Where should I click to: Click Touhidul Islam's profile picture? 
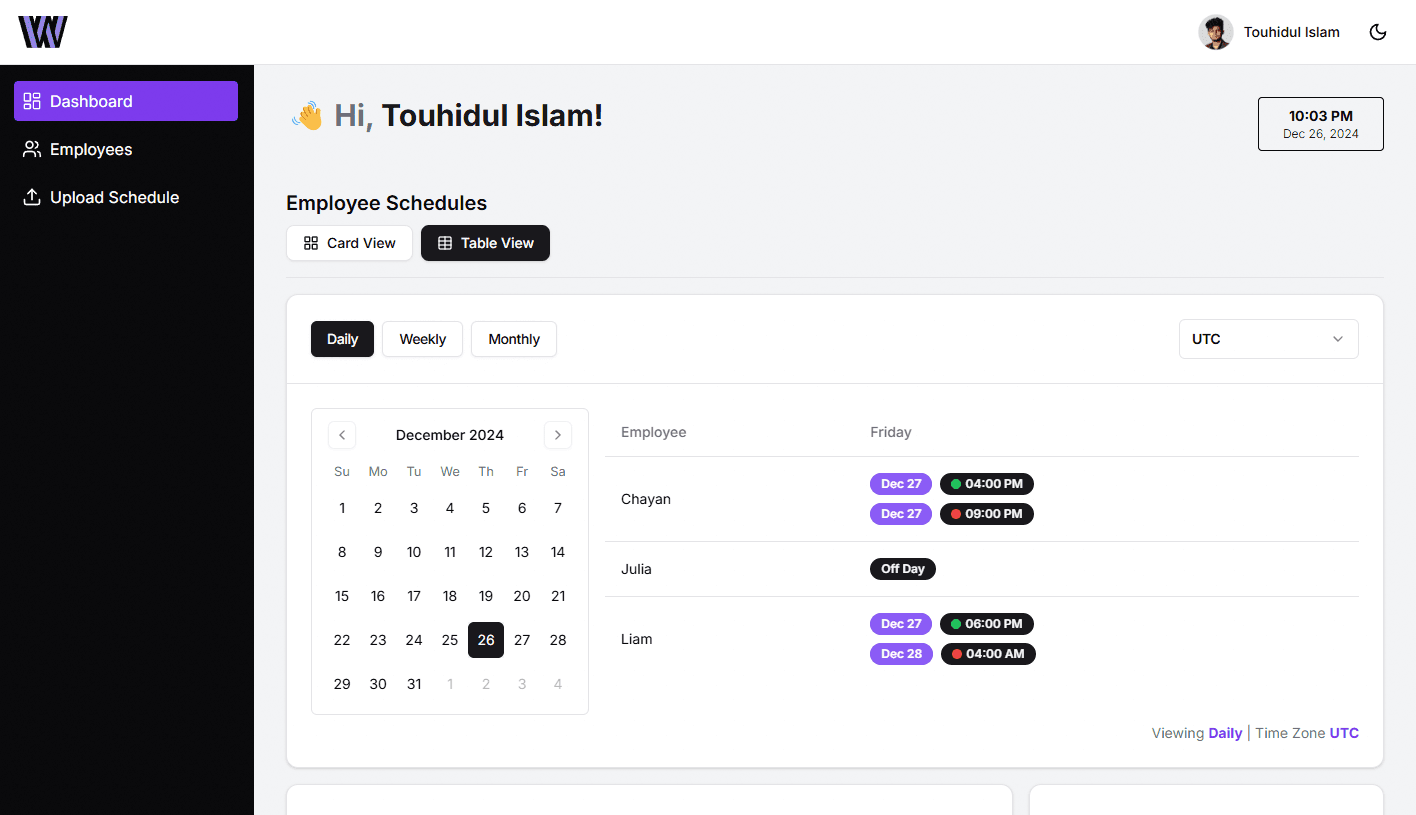click(1216, 31)
